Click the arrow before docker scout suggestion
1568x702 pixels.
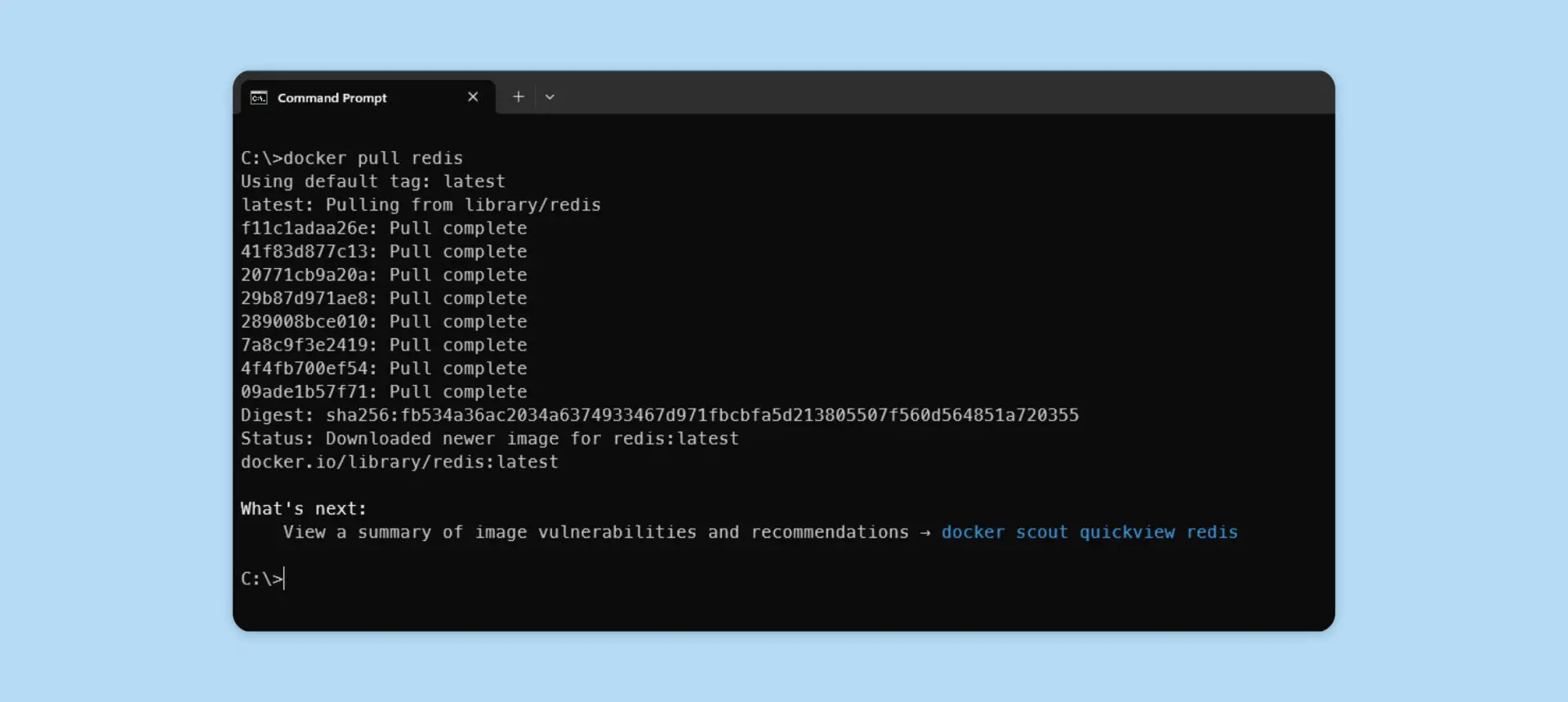[924, 533]
